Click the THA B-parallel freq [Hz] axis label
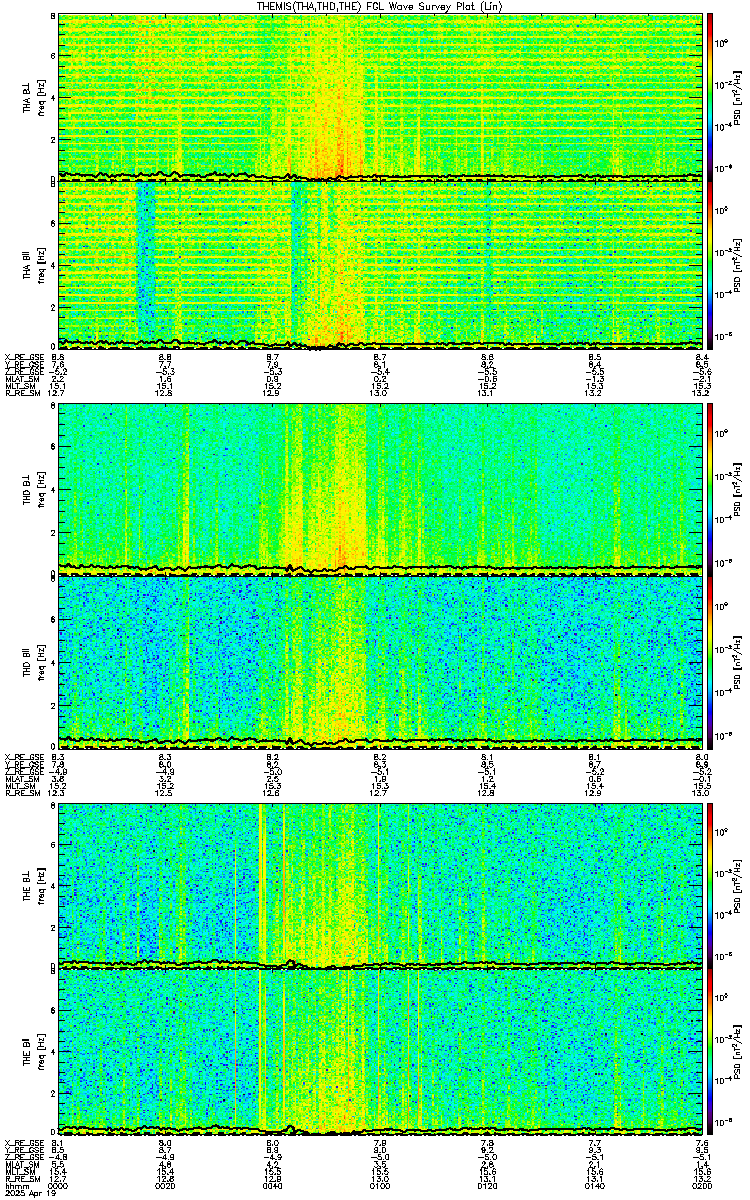Image resolution: width=750 pixels, height=1200 pixels. (x=43, y=265)
